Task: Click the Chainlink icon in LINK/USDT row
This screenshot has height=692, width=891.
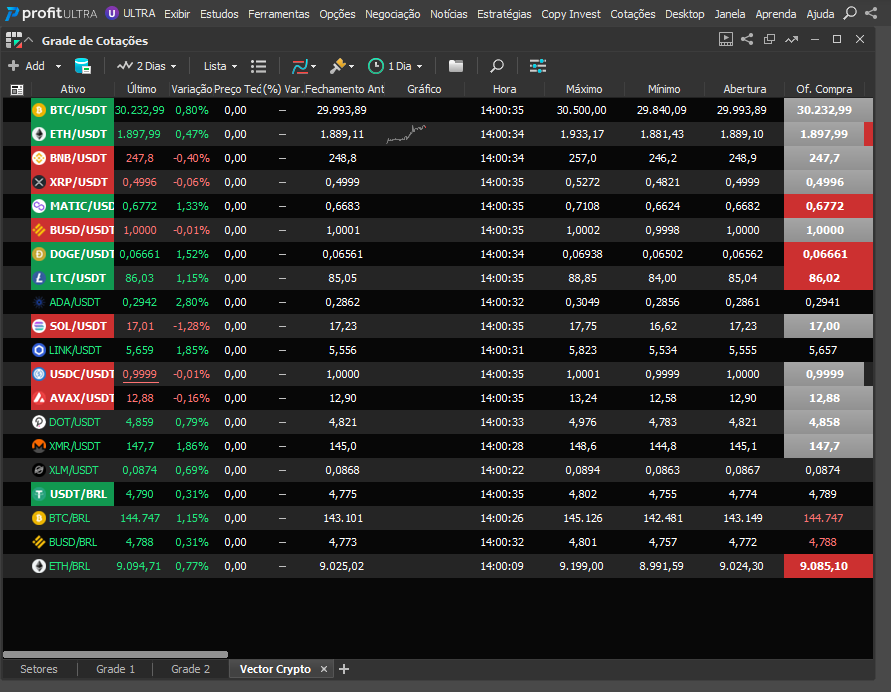Action: pos(39,350)
